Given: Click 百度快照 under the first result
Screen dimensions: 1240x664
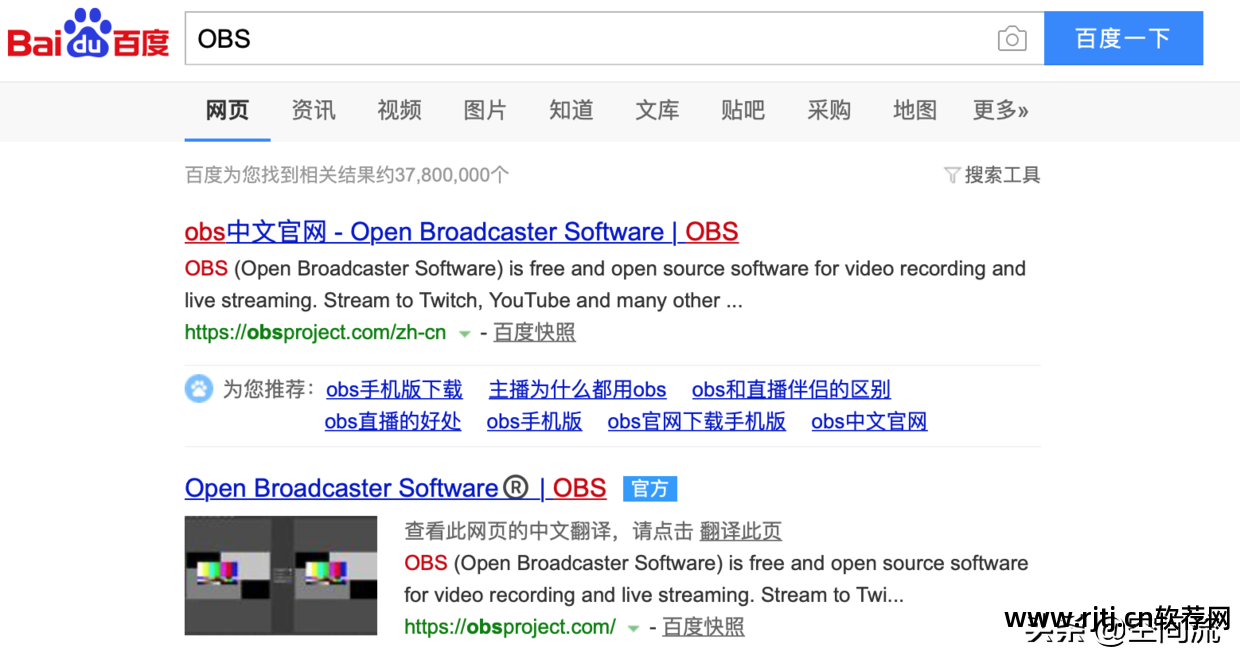Looking at the screenshot, I should click(x=534, y=332).
